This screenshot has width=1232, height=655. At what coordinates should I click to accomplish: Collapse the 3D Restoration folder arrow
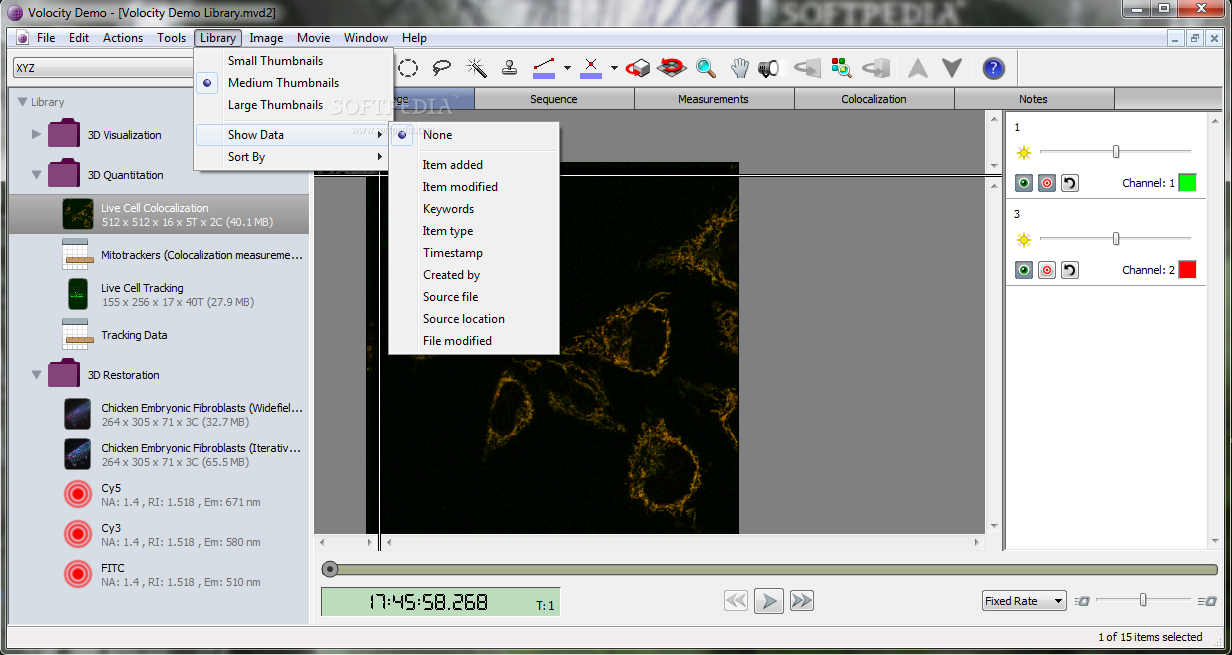point(37,375)
